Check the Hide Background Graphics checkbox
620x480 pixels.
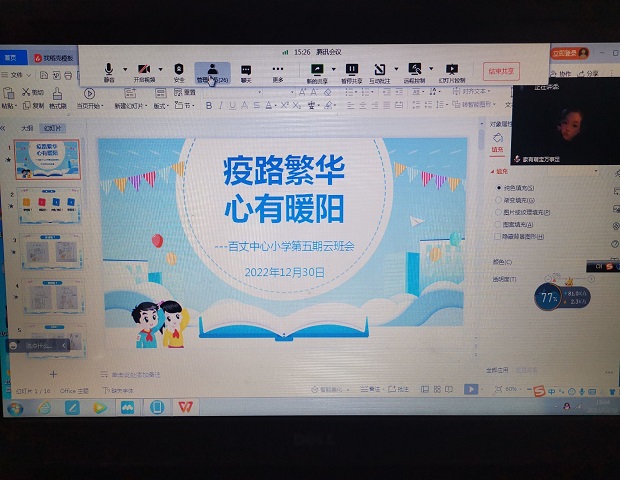coord(500,237)
